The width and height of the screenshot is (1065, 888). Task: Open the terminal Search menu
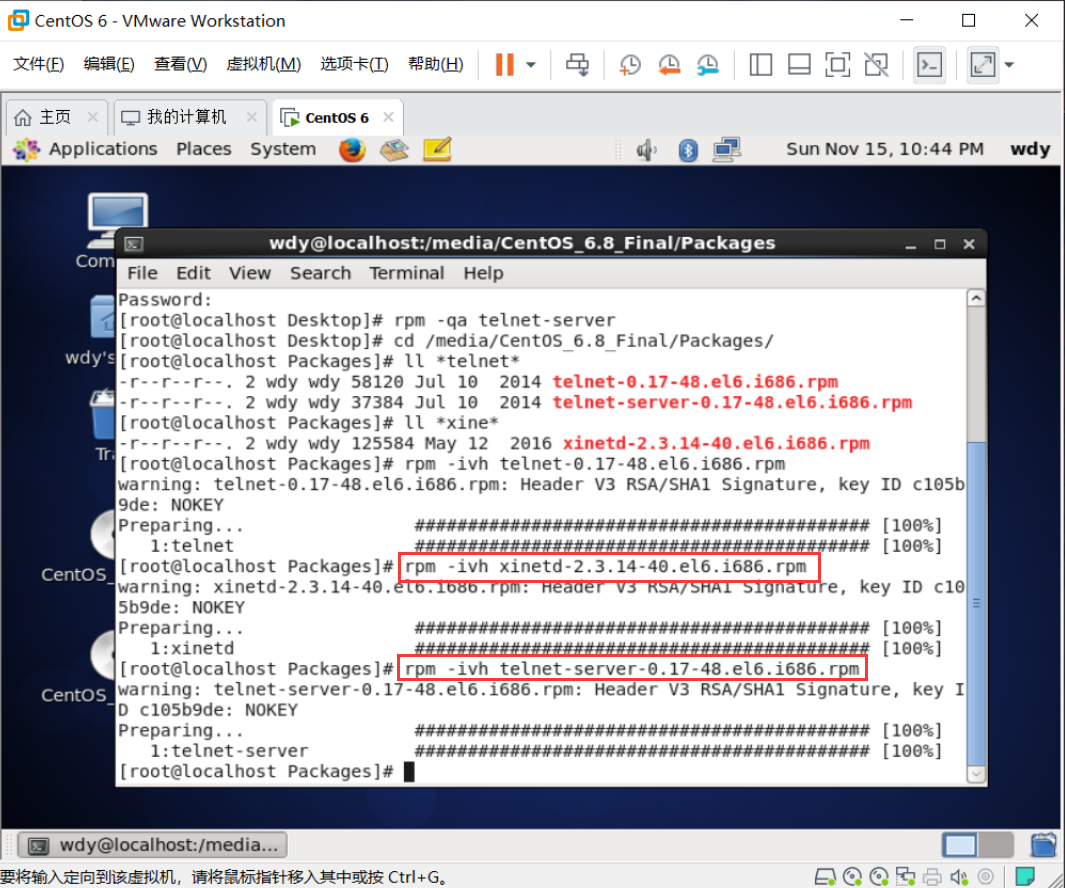(x=321, y=273)
